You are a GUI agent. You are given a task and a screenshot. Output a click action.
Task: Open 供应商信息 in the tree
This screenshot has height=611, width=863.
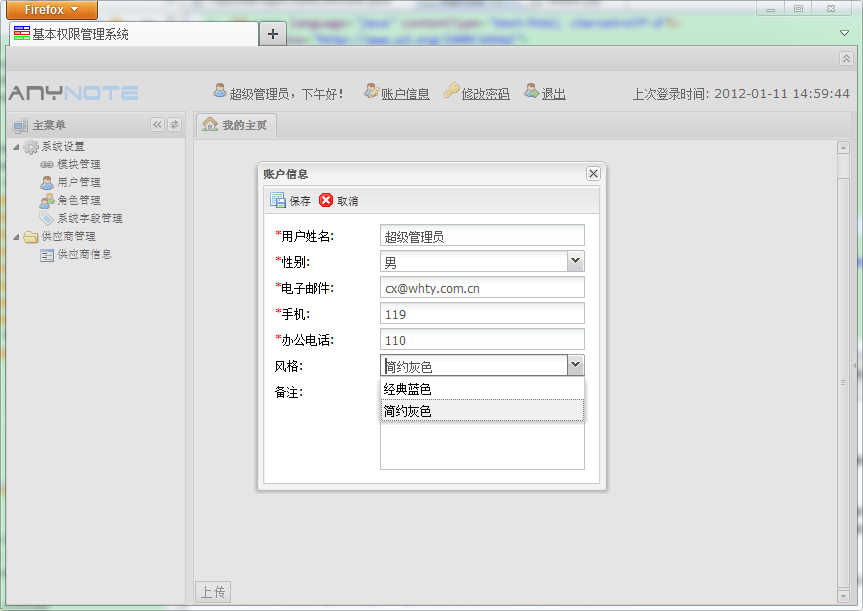tap(84, 254)
